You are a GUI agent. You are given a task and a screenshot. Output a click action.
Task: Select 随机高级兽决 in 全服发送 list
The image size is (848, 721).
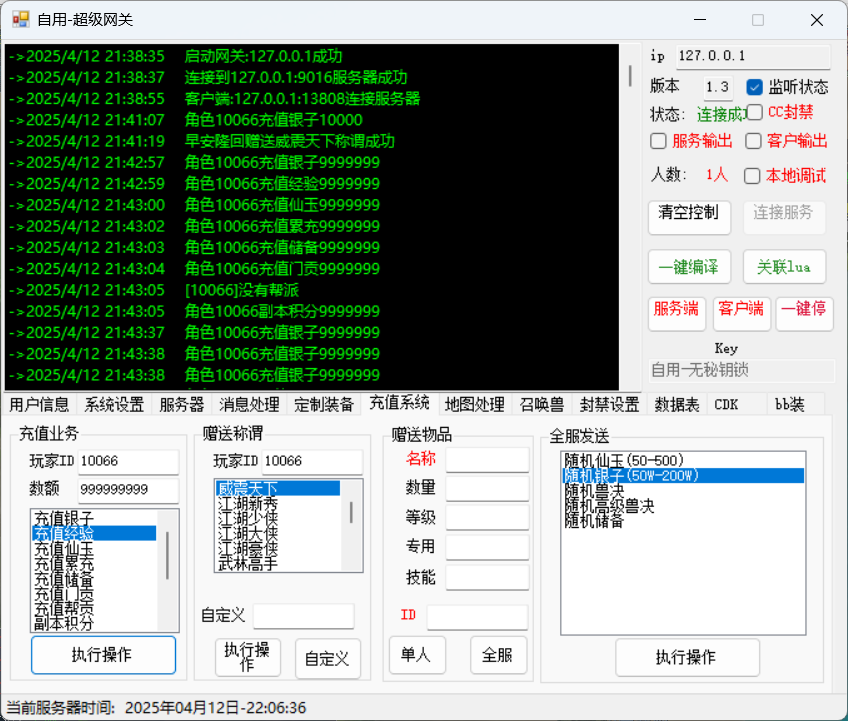[610, 506]
